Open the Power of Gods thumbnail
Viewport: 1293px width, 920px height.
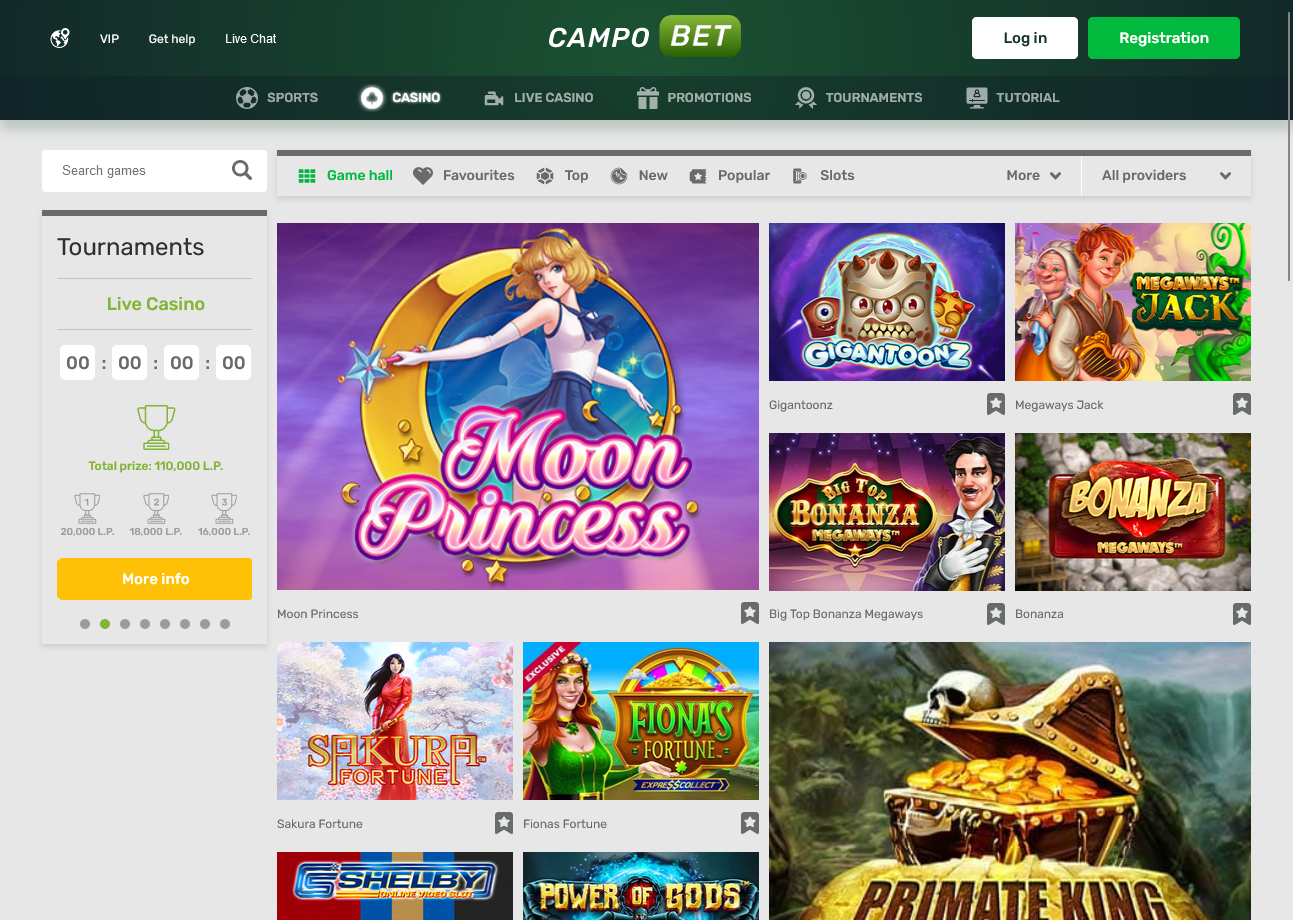pos(641,886)
